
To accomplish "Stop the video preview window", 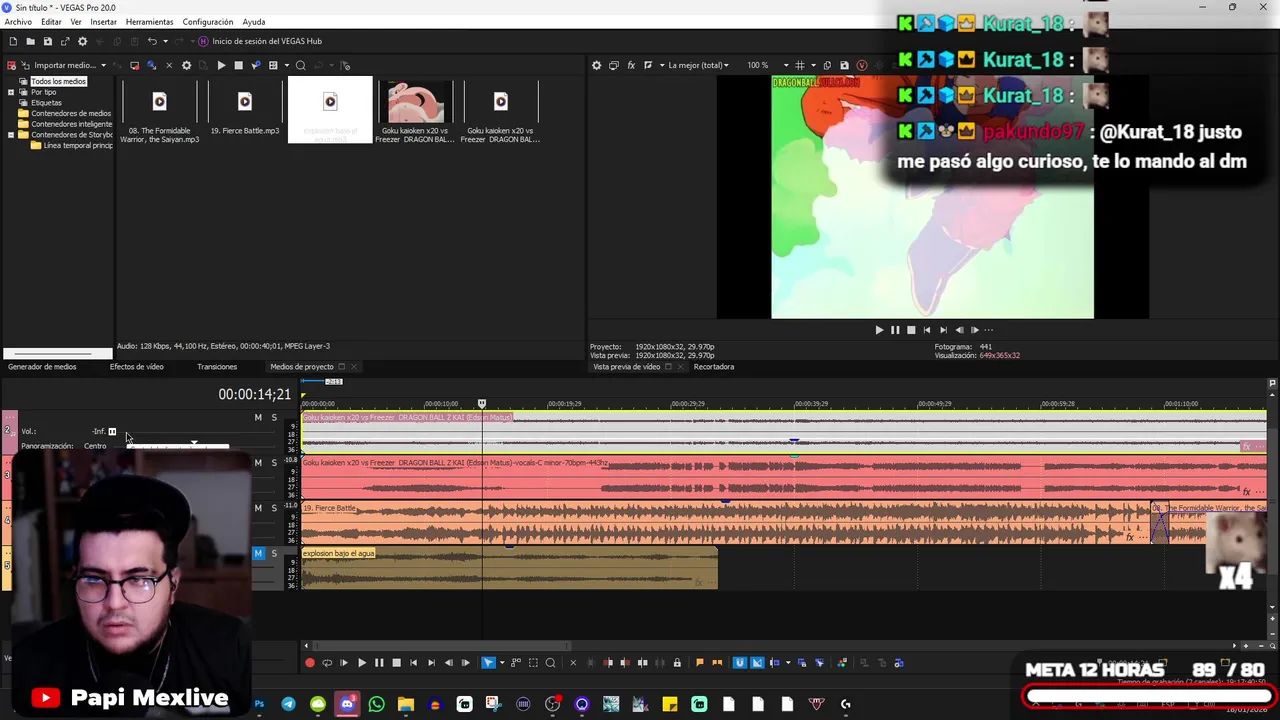I will point(911,330).
